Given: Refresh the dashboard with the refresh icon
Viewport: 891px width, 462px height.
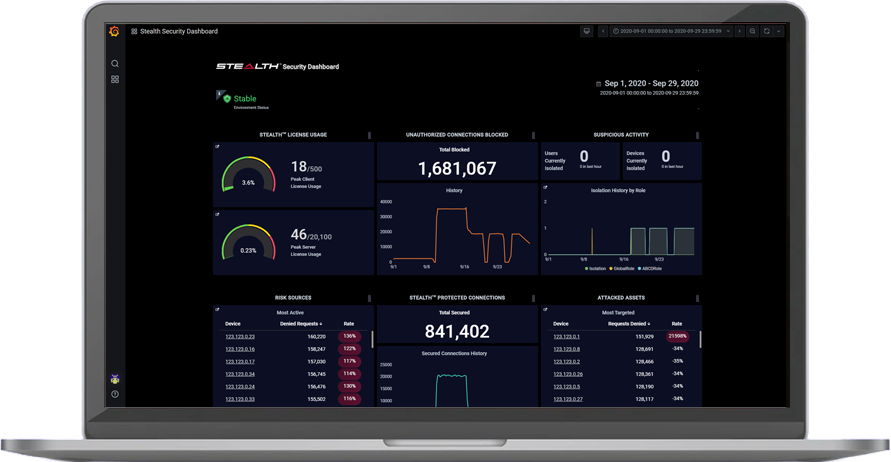Looking at the screenshot, I should pyautogui.click(x=767, y=31).
